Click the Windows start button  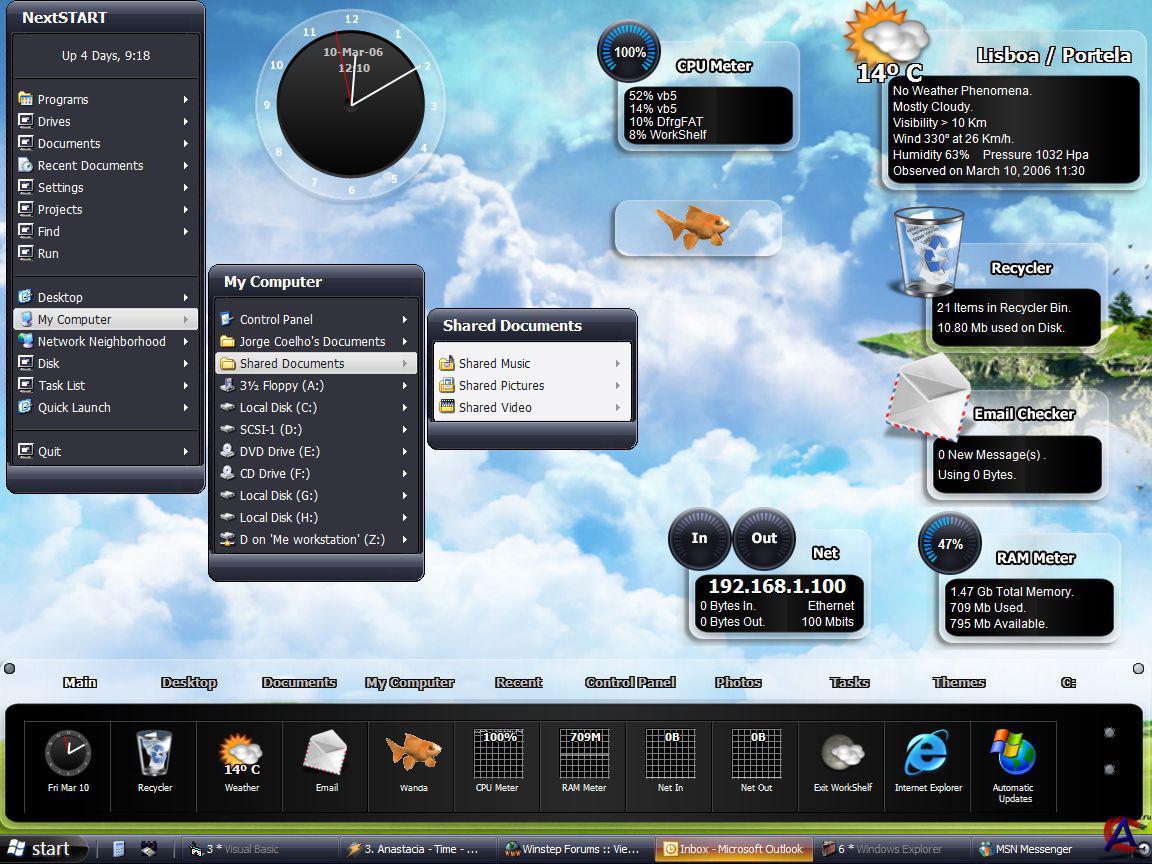(40, 849)
